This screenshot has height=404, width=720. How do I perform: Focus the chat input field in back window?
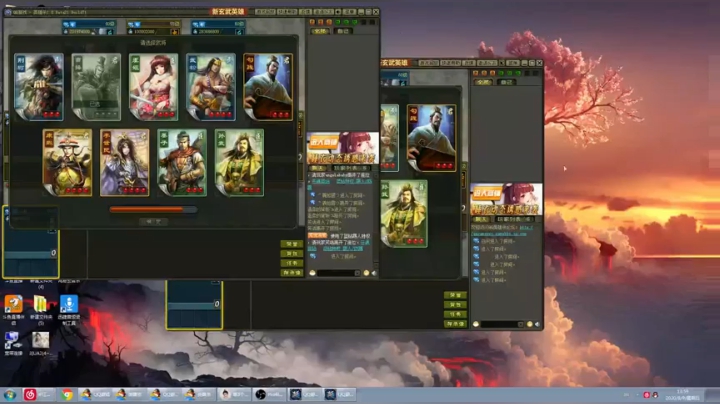[x=502, y=324]
